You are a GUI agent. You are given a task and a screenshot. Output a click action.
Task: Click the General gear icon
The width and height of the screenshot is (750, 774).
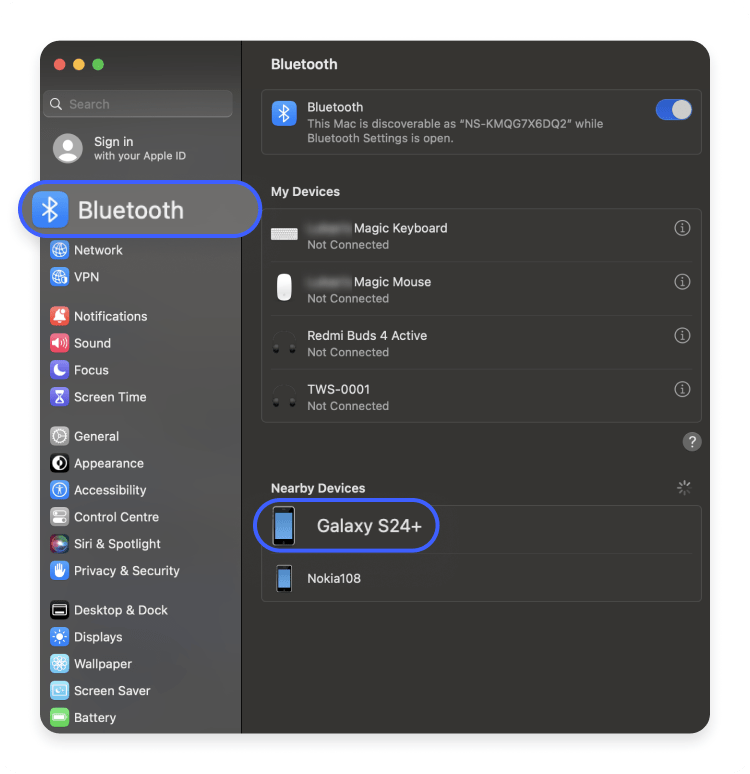click(59, 436)
